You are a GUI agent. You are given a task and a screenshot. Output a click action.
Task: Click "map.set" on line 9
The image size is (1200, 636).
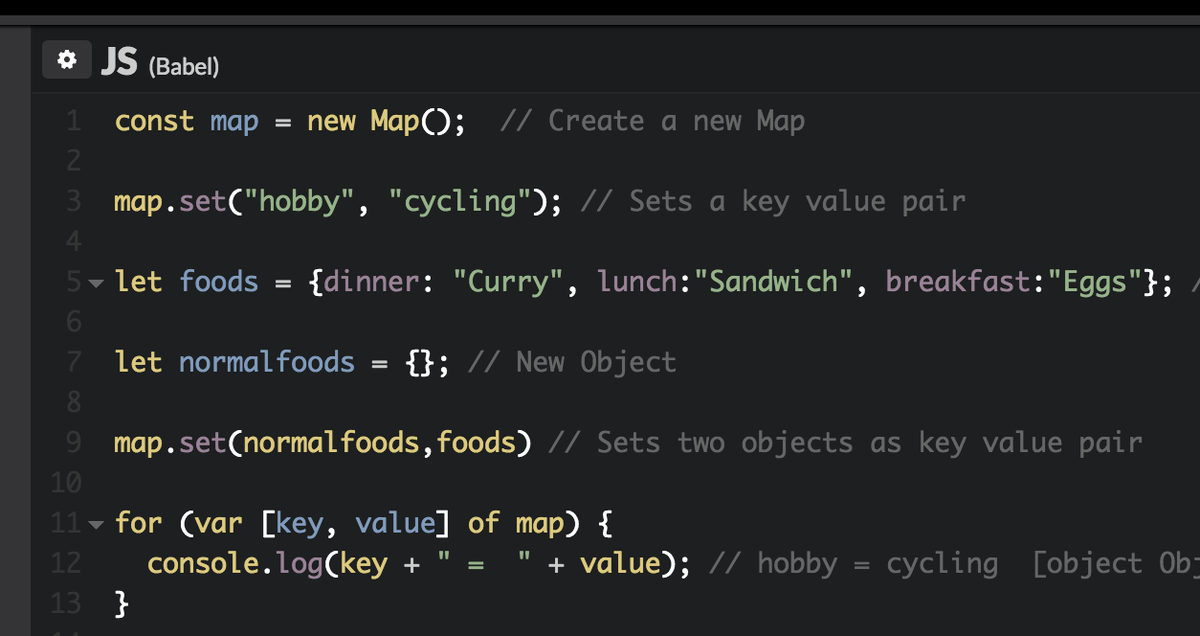click(x=170, y=442)
